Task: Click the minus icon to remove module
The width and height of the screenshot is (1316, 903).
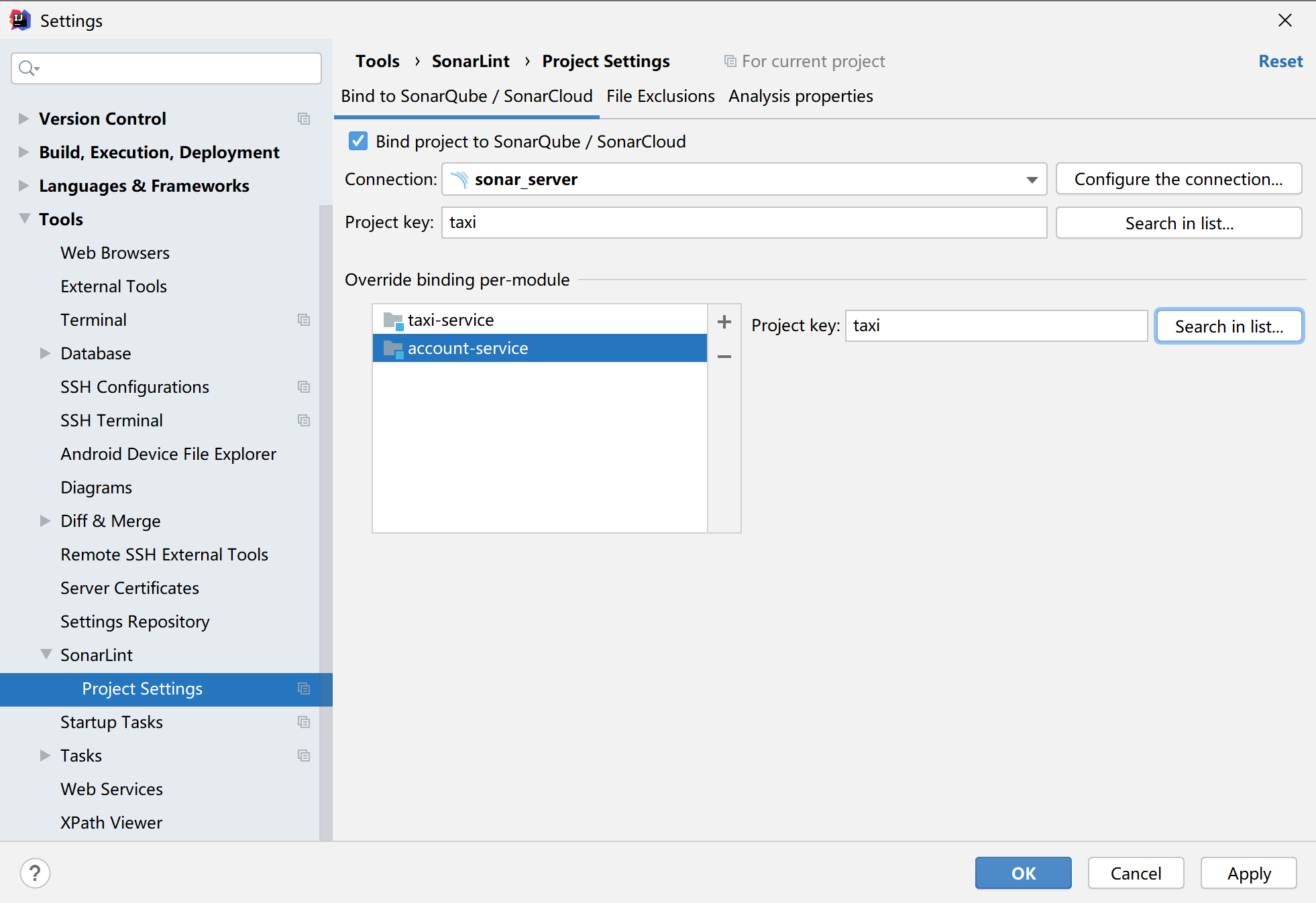Action: 724,357
